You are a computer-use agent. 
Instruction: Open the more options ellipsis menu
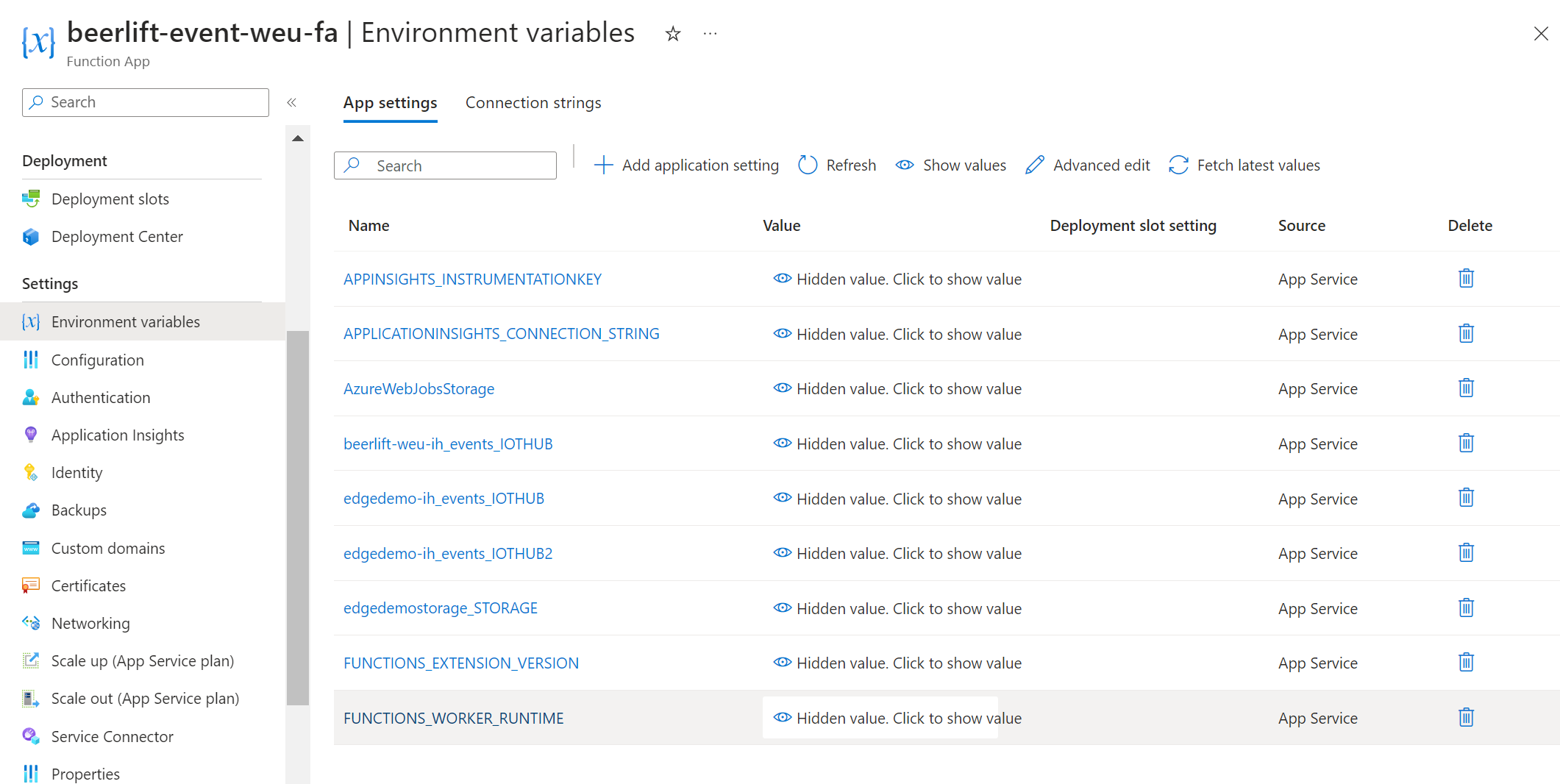709,33
